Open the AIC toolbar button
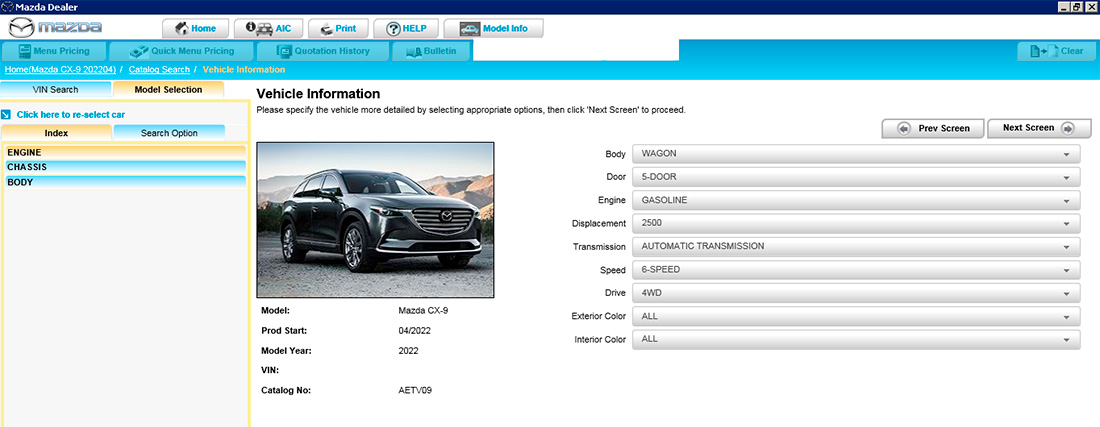Screen dimensions: 1100x427 [x=267, y=29]
